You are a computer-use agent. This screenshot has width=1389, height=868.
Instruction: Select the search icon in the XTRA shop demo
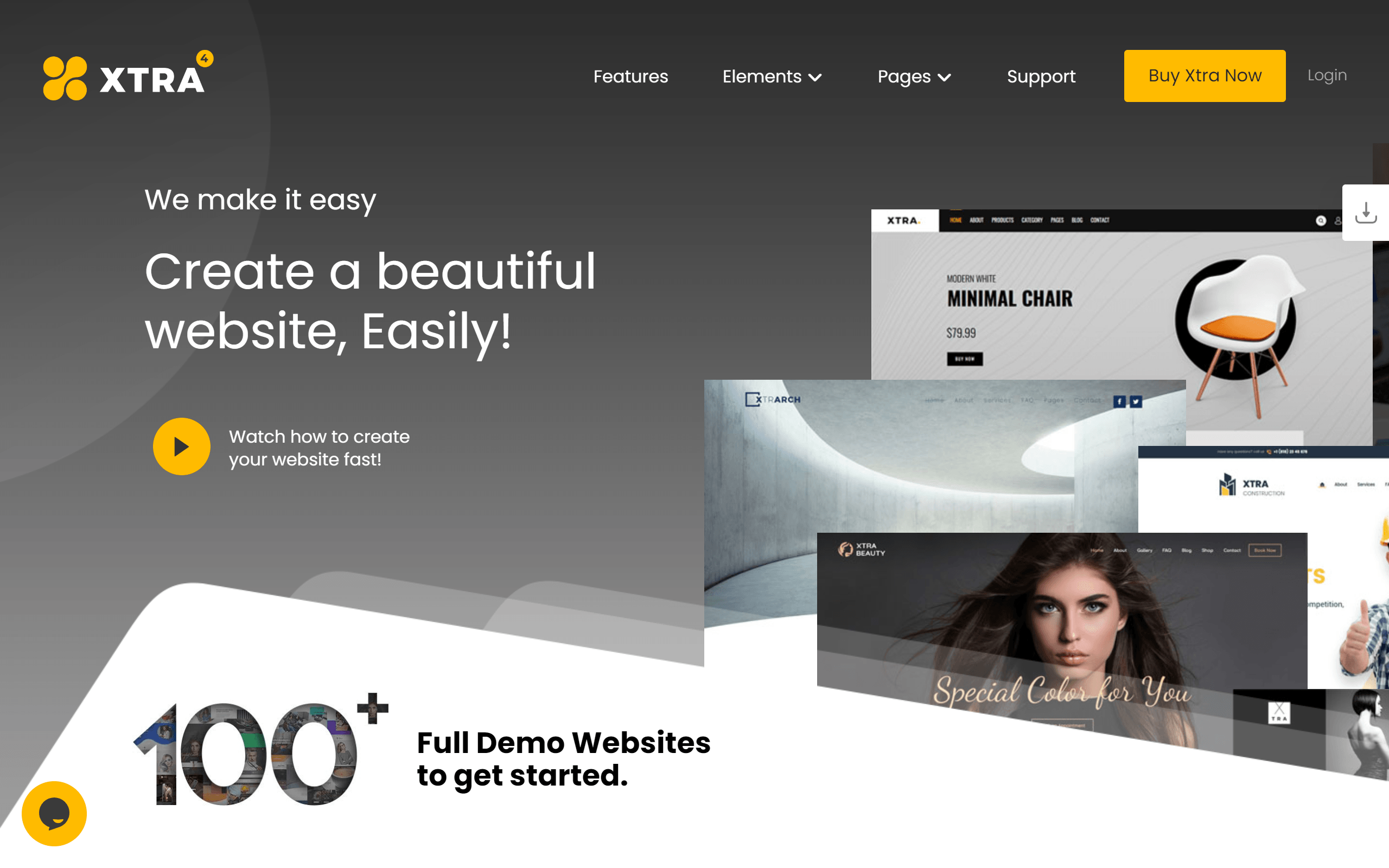(1321, 221)
